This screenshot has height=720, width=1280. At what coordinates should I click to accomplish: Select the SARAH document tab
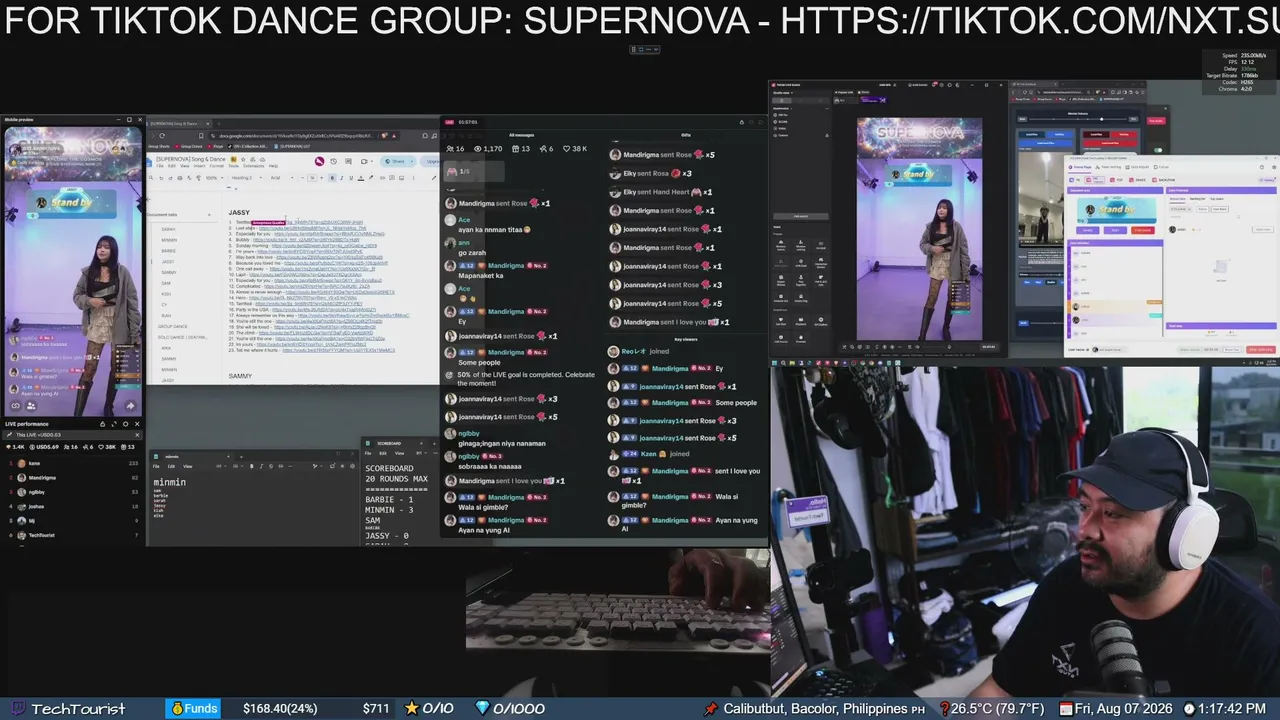point(168,229)
